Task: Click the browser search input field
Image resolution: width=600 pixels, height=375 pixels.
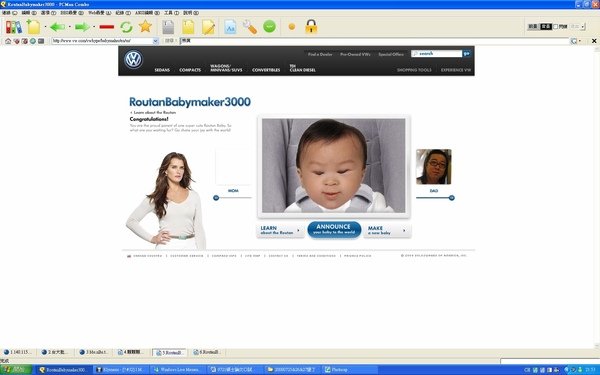Action: [x=375, y=41]
